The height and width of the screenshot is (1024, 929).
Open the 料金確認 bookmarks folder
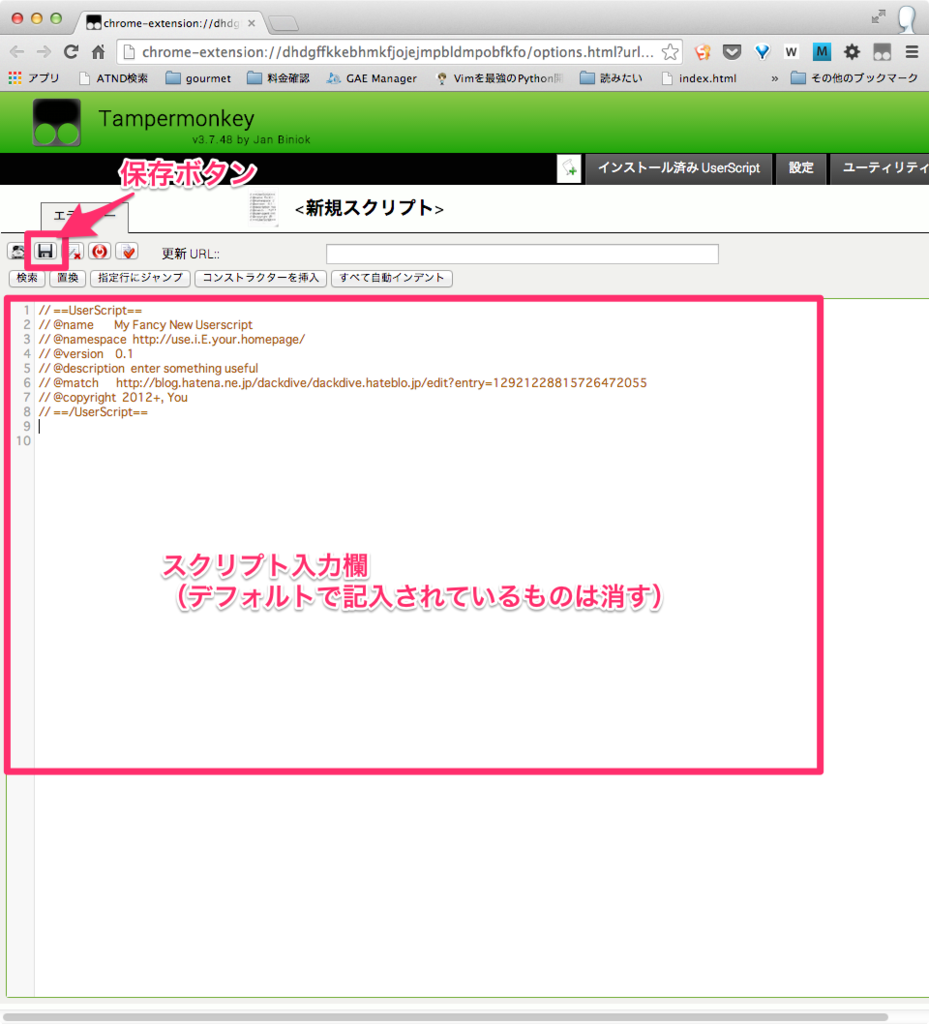tap(279, 78)
